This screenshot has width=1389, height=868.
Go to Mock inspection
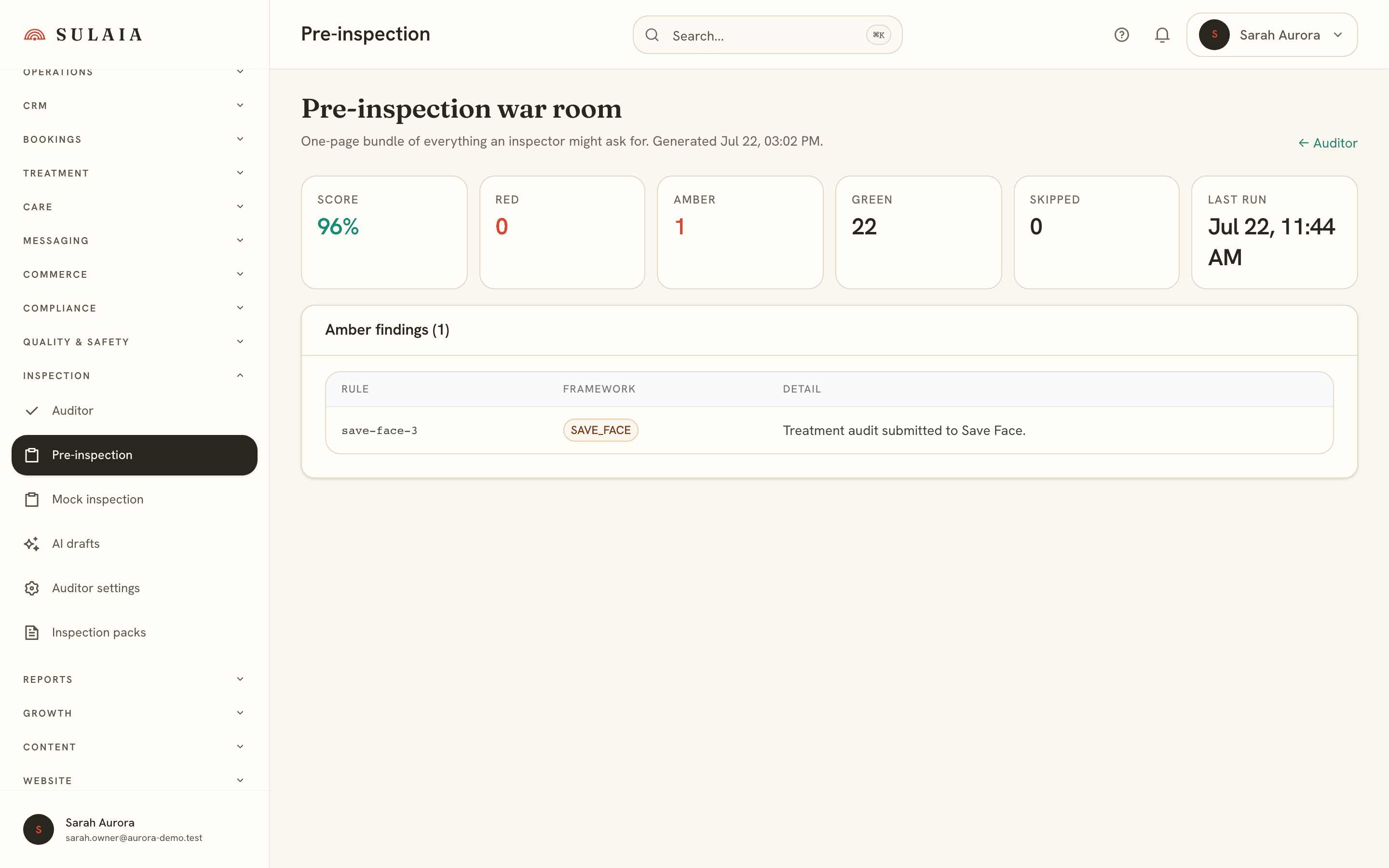click(x=134, y=500)
